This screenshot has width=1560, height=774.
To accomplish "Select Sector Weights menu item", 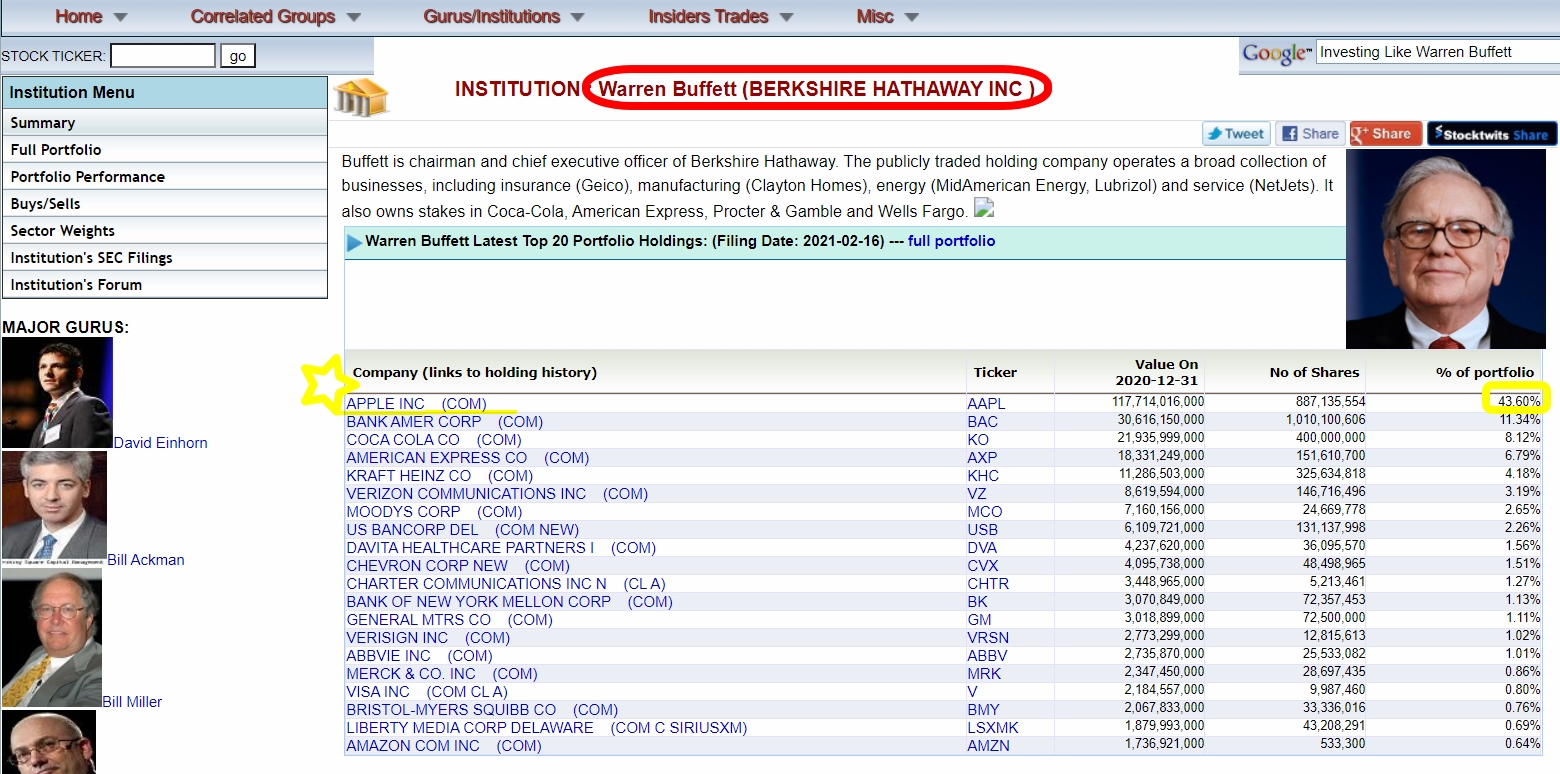I will (x=165, y=230).
